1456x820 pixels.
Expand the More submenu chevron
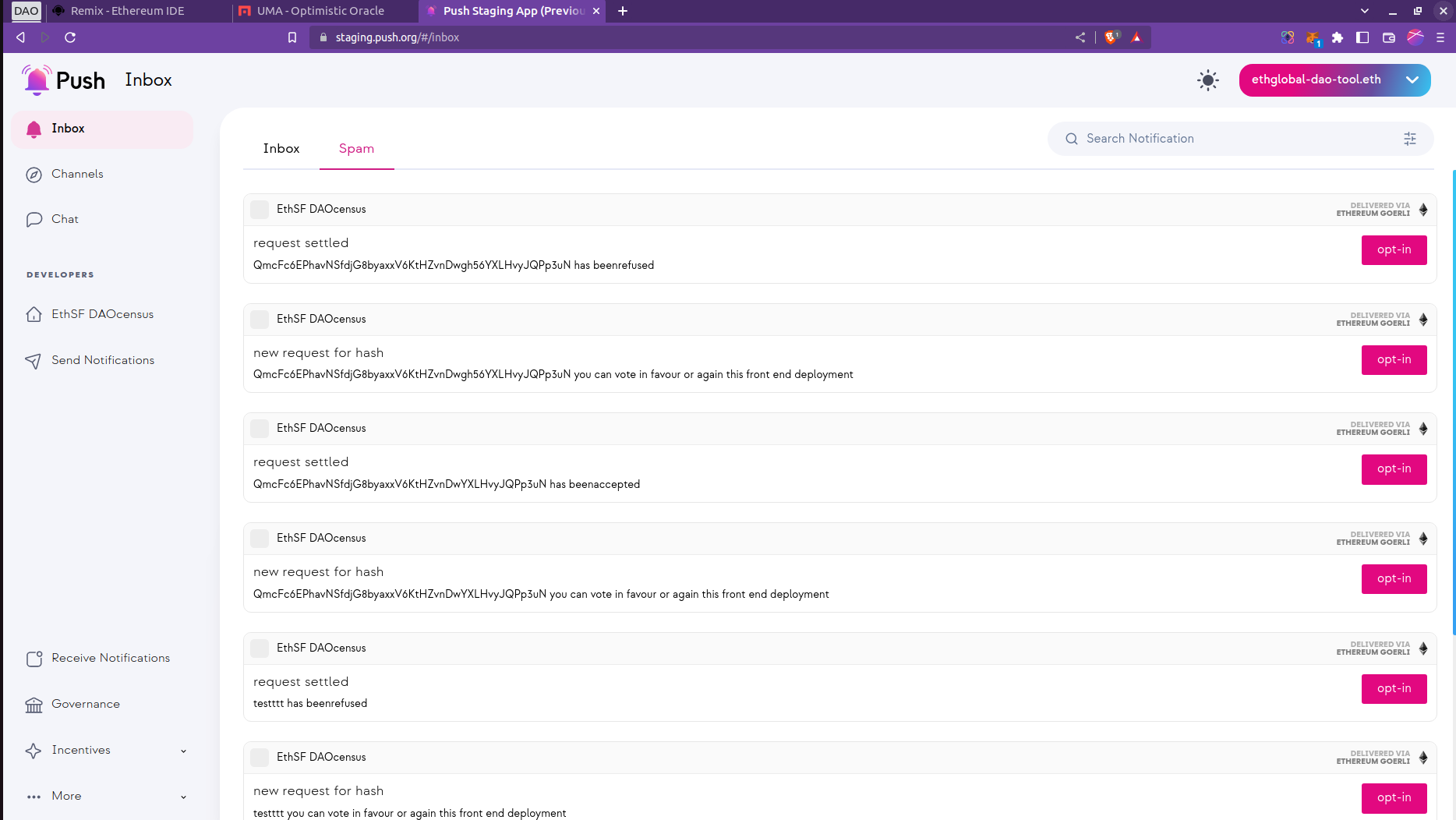[184, 797]
